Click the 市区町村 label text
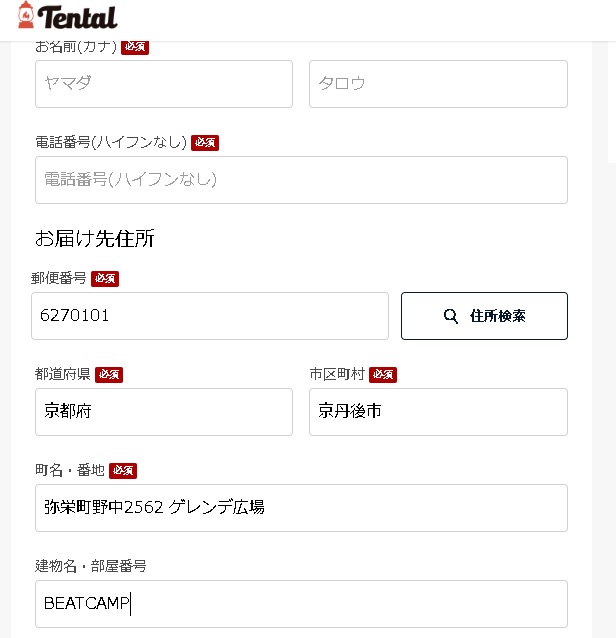Image resolution: width=616 pixels, height=638 pixels. click(x=337, y=374)
